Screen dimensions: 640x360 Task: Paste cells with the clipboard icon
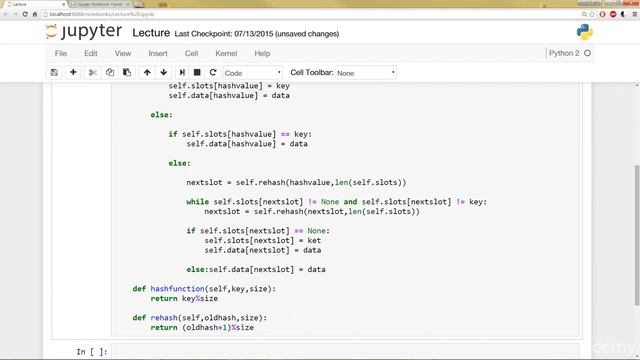(127, 73)
